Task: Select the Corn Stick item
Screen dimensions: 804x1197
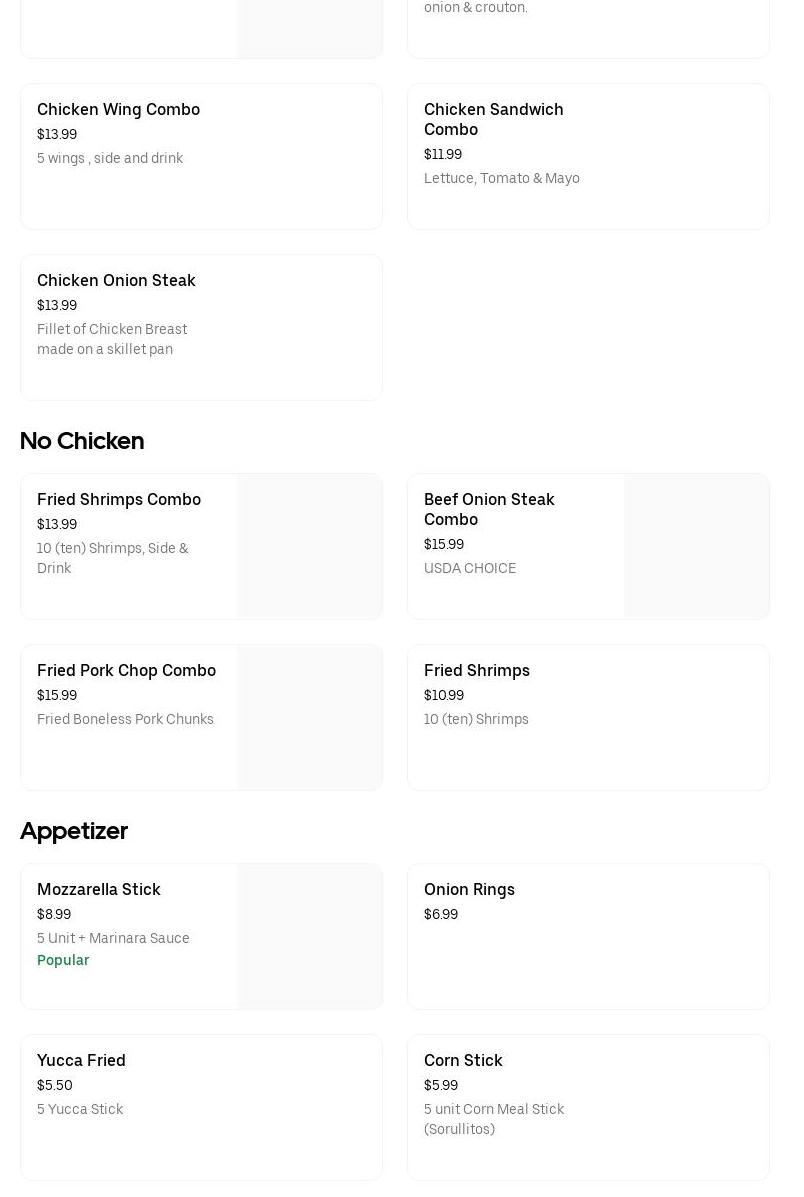Action: point(463,1061)
